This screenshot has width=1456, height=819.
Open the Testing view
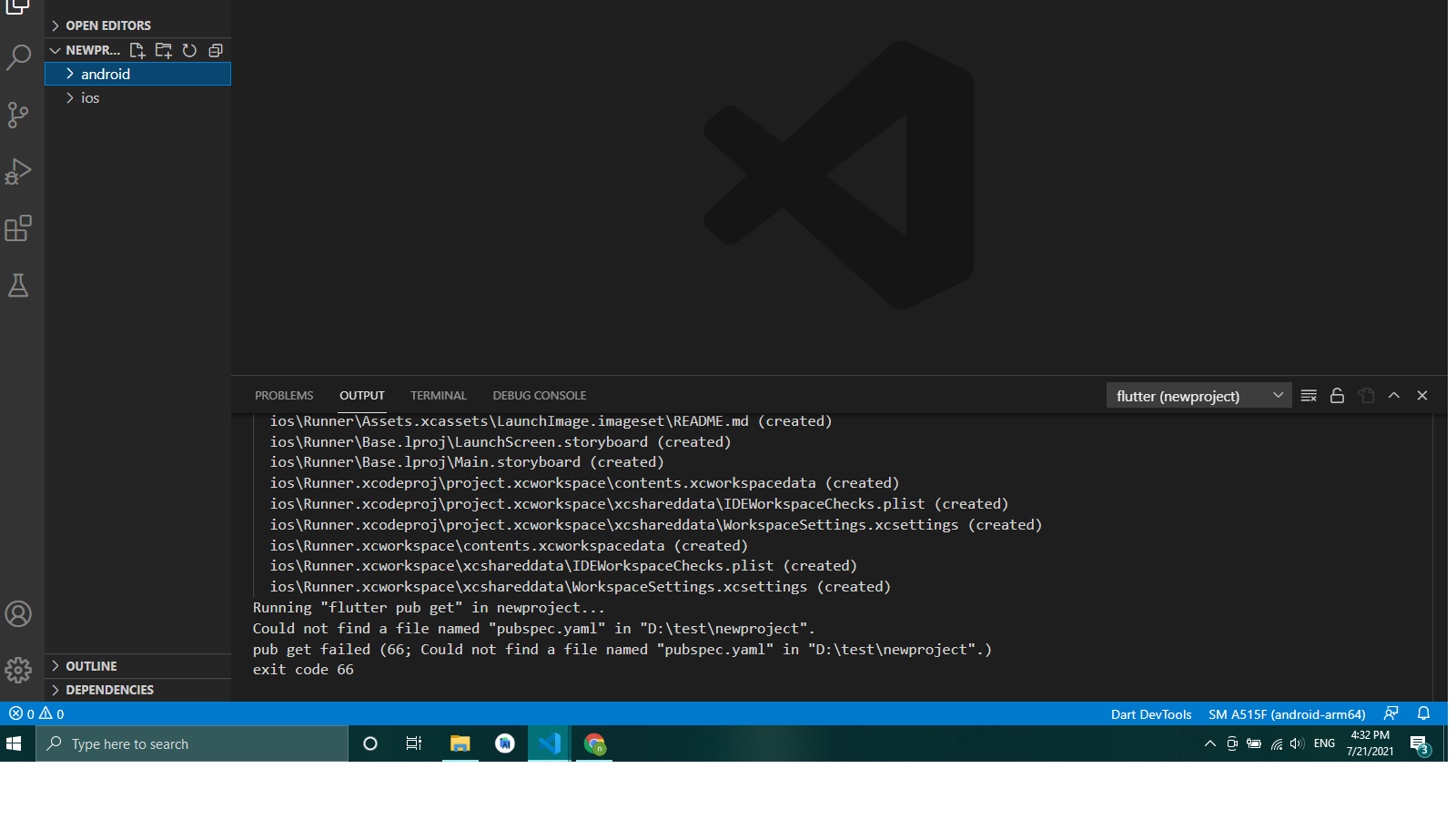[x=18, y=286]
